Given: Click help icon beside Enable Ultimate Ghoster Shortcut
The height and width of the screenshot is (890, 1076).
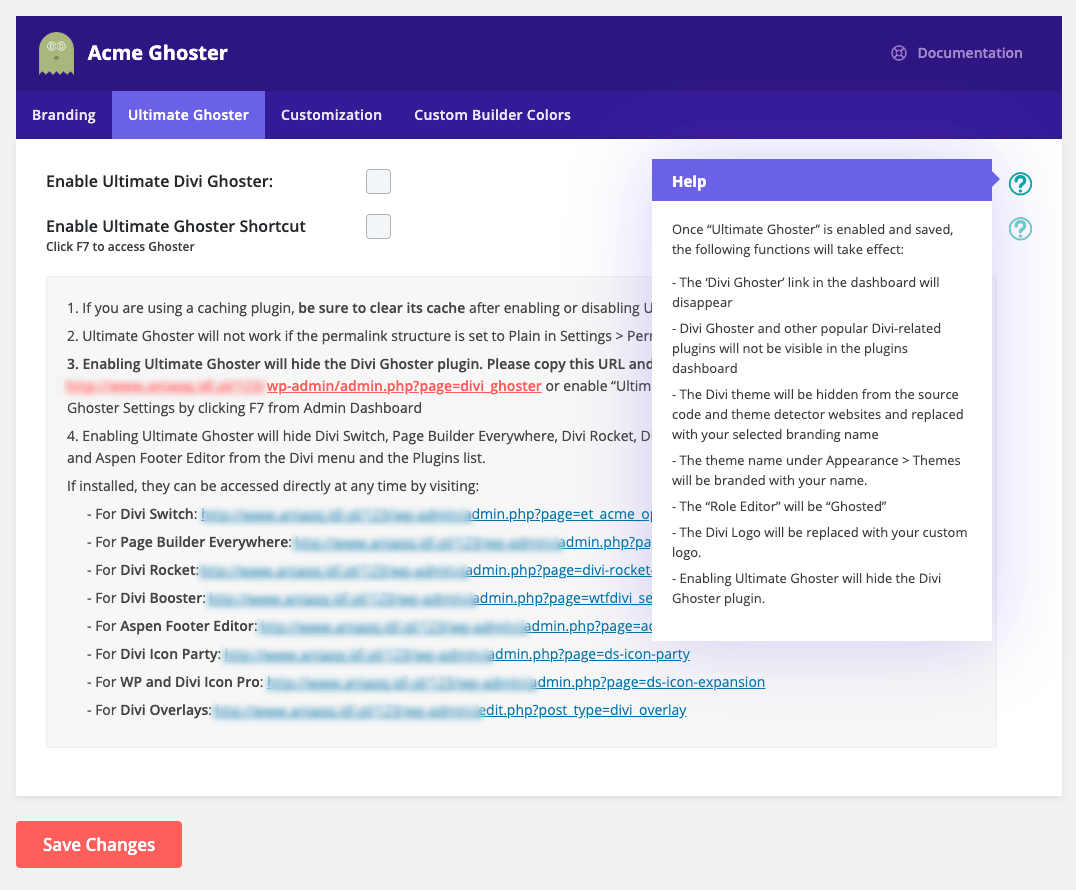Looking at the screenshot, I should tap(1020, 229).
